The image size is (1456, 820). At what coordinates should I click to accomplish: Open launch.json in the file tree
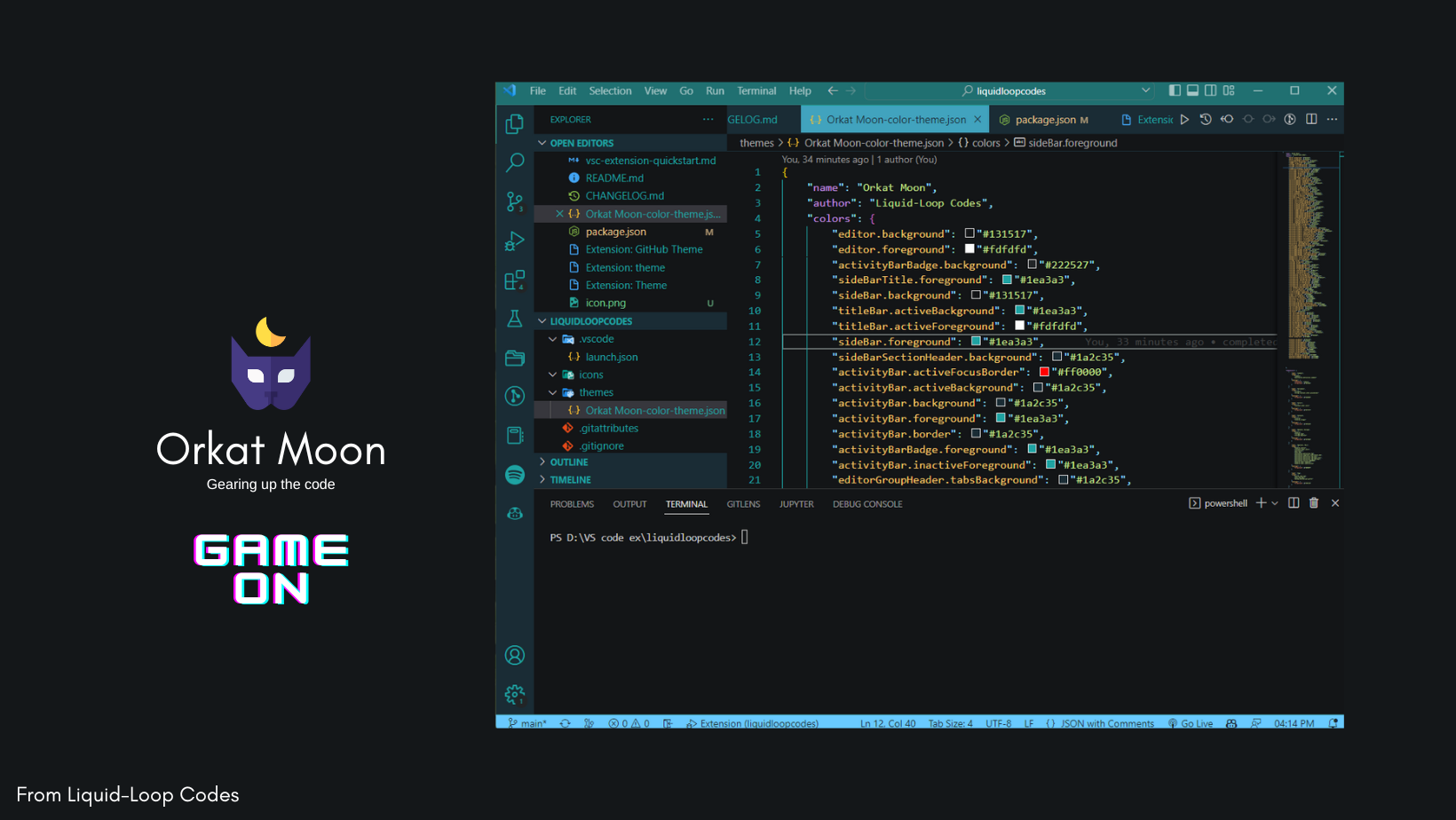point(612,357)
